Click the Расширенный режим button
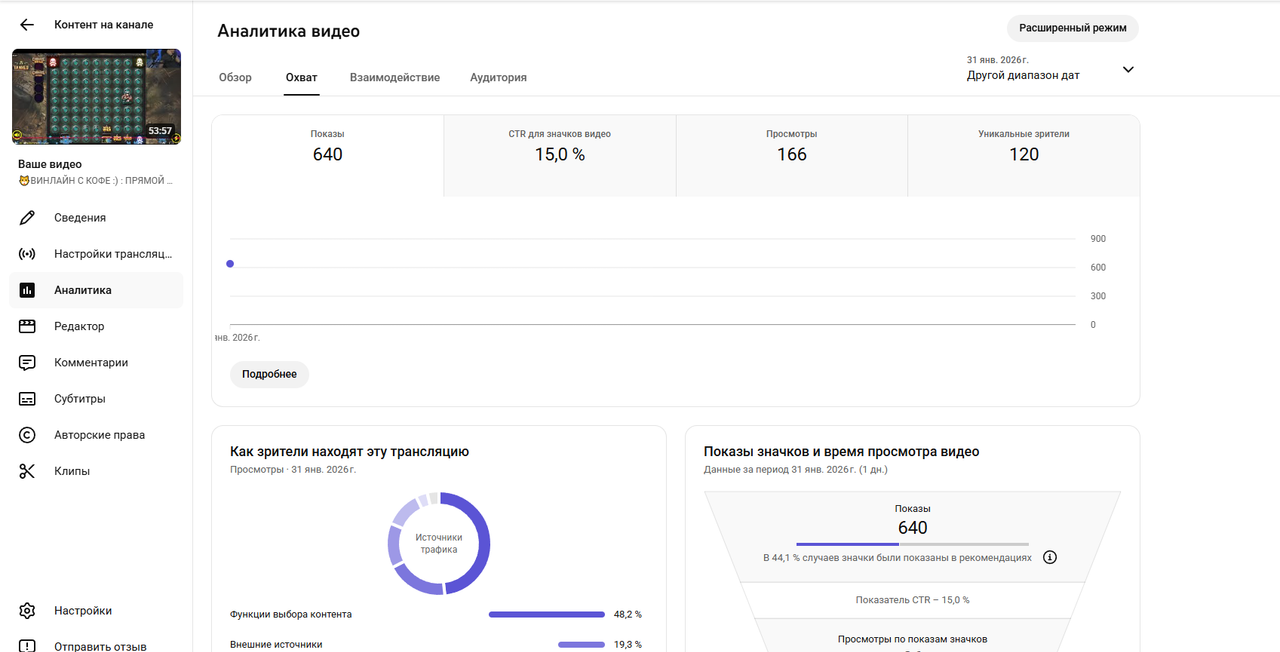The height and width of the screenshot is (652, 1280). coord(1072,28)
